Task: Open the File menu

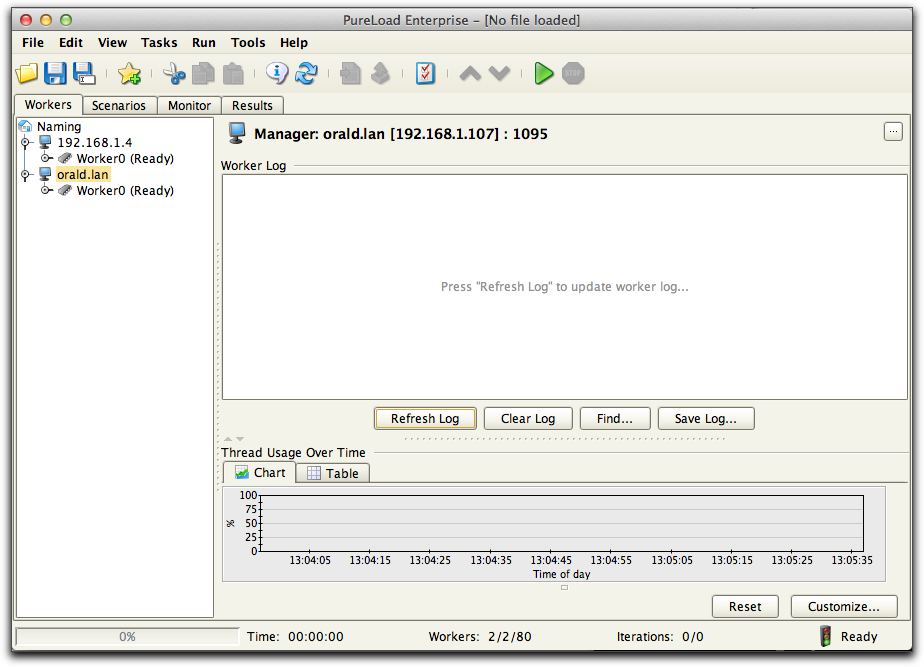Action: click(33, 42)
